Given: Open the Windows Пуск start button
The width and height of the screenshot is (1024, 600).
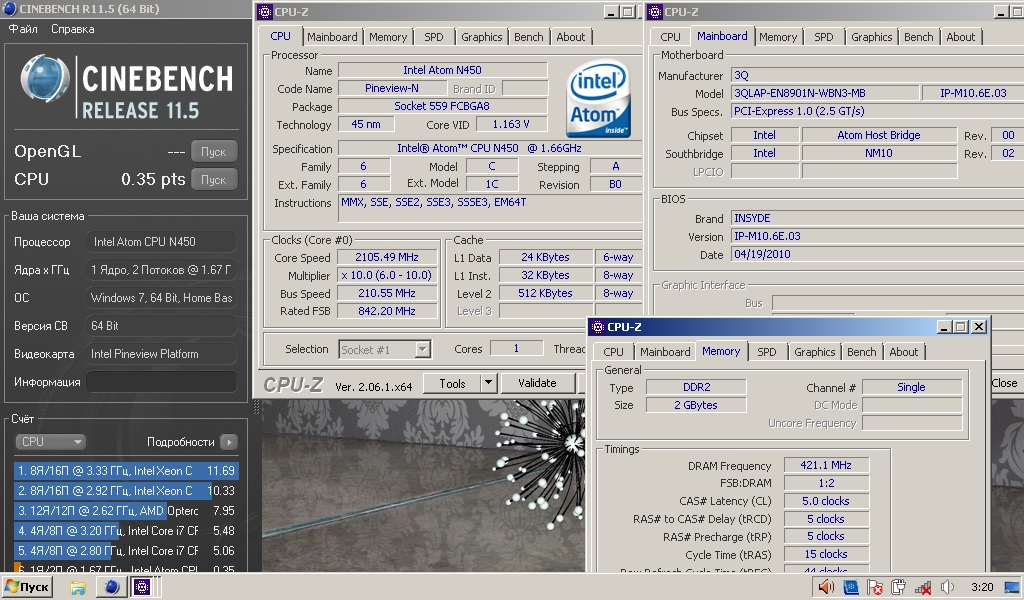Looking at the screenshot, I should [27, 587].
